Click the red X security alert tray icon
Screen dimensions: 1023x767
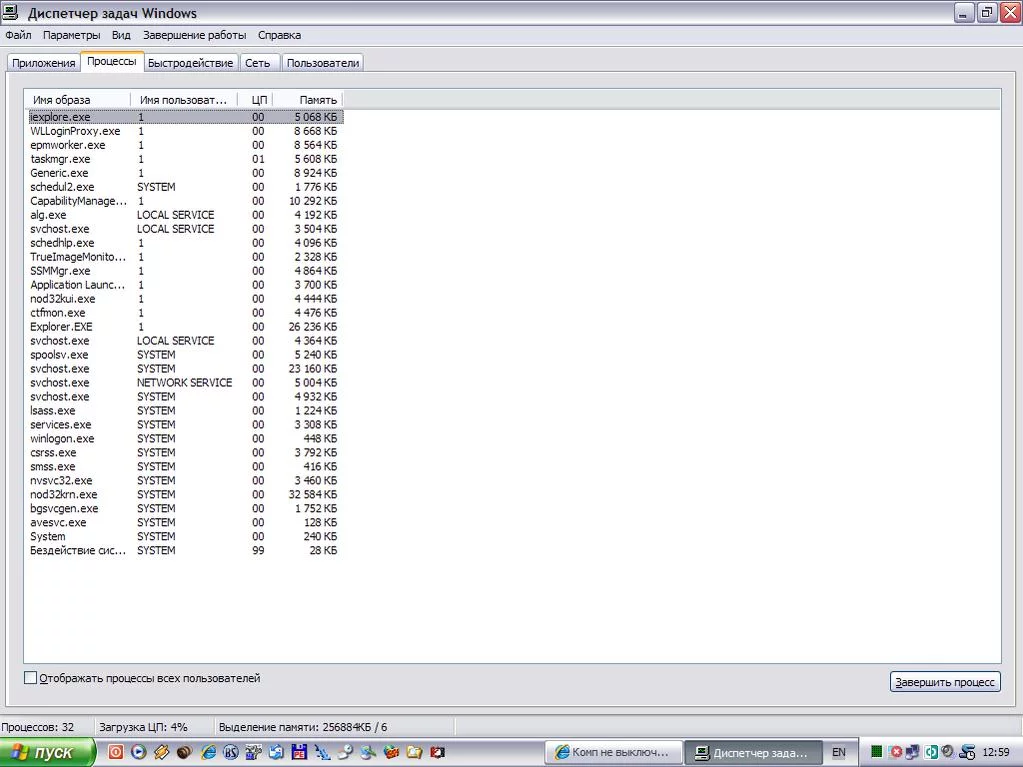coord(896,752)
